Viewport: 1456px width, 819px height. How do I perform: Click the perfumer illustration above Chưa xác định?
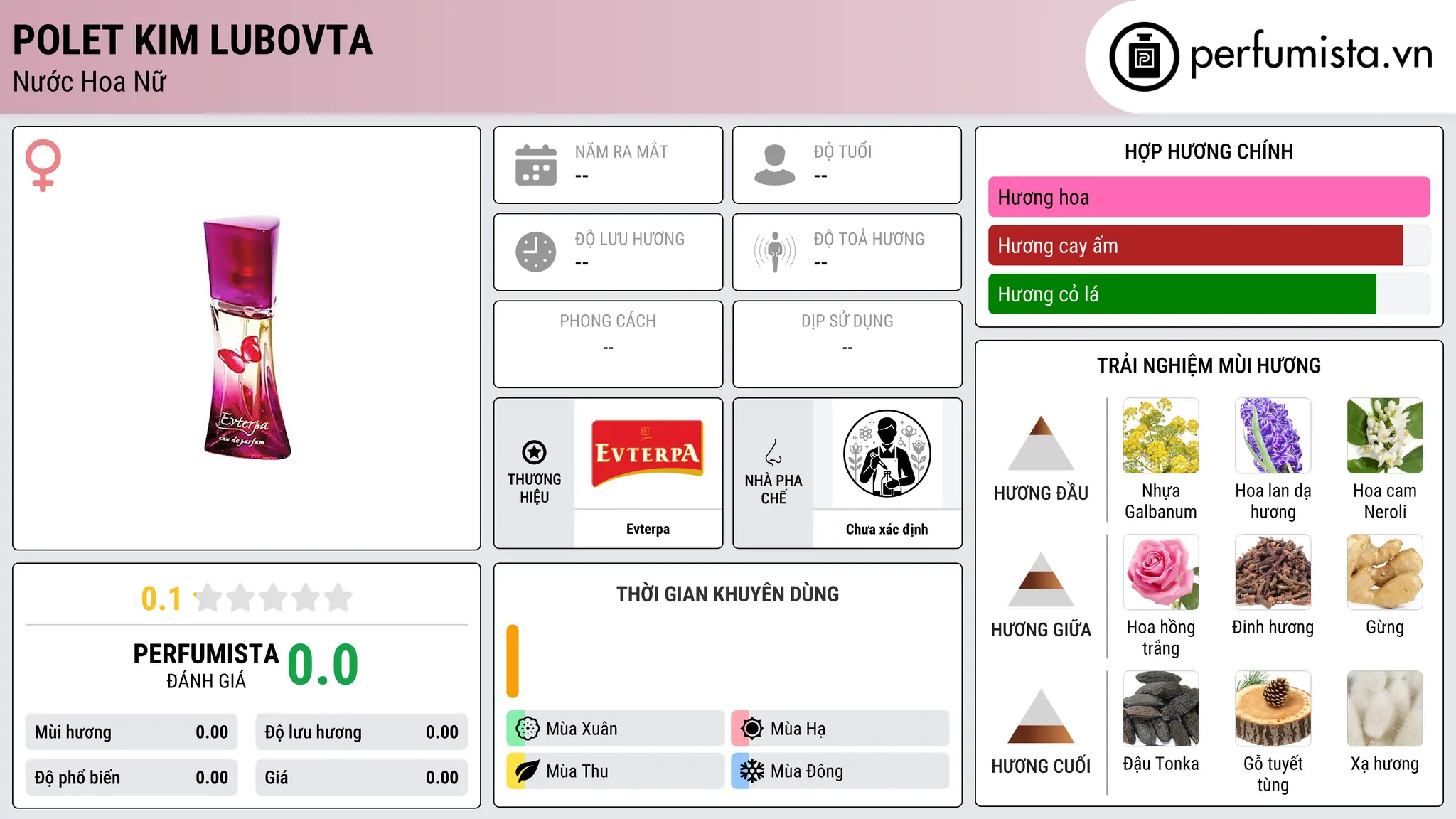pos(887,454)
